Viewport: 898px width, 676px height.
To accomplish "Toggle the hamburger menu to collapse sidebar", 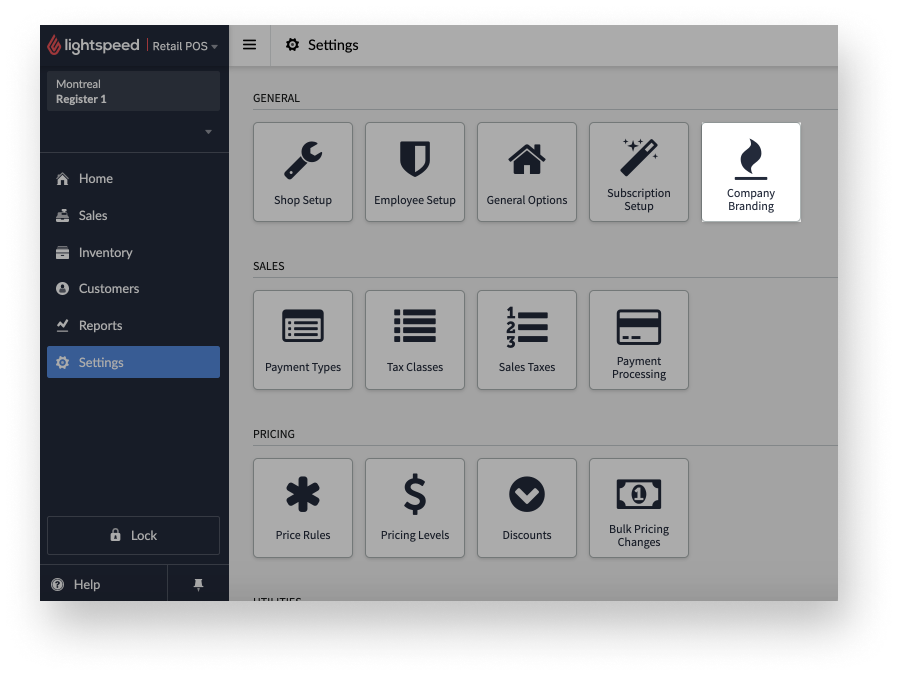I will (x=250, y=45).
